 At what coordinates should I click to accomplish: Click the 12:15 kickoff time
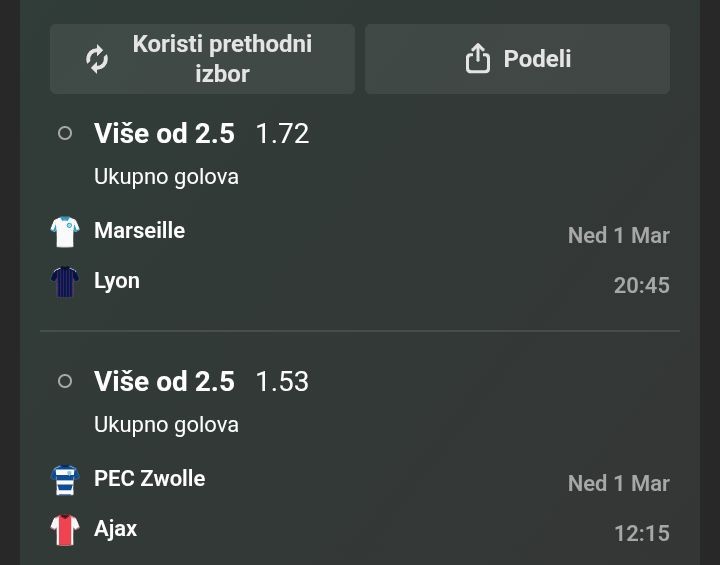pyautogui.click(x=641, y=533)
